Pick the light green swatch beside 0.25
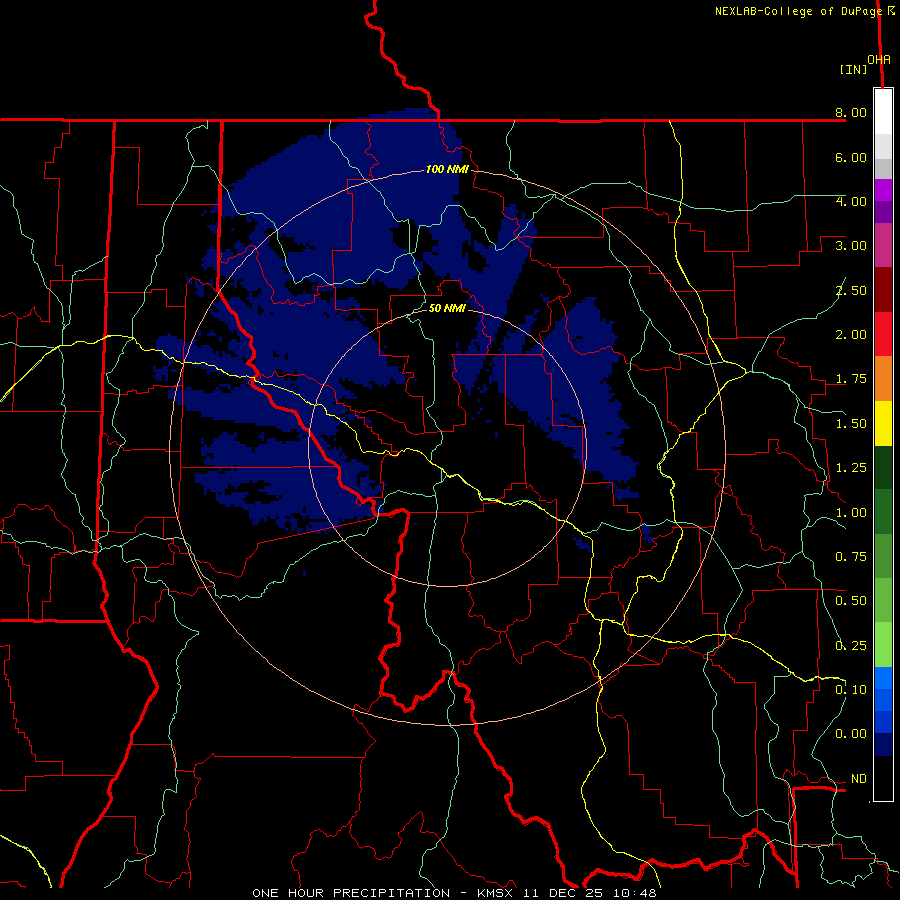Image resolution: width=900 pixels, height=900 pixels. point(883,645)
